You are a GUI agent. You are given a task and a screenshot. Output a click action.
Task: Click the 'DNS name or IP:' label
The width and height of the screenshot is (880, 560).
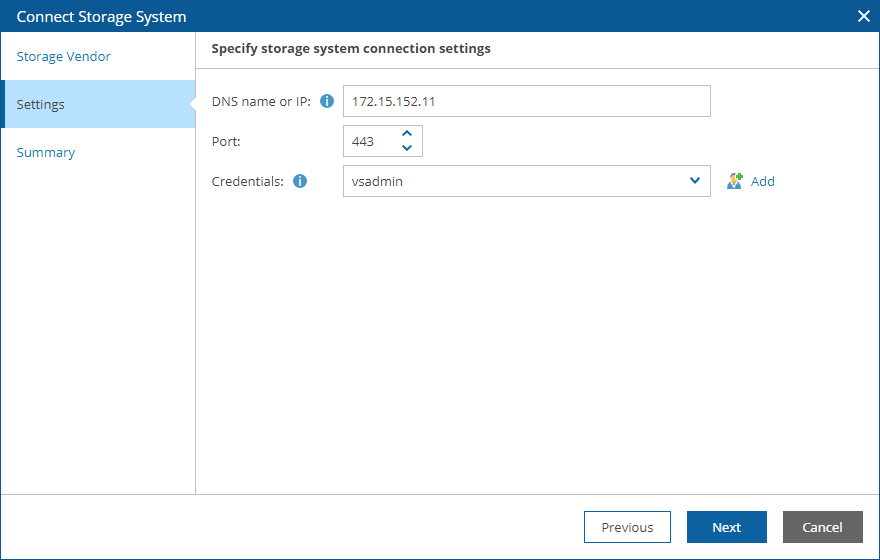pyautogui.click(x=261, y=102)
